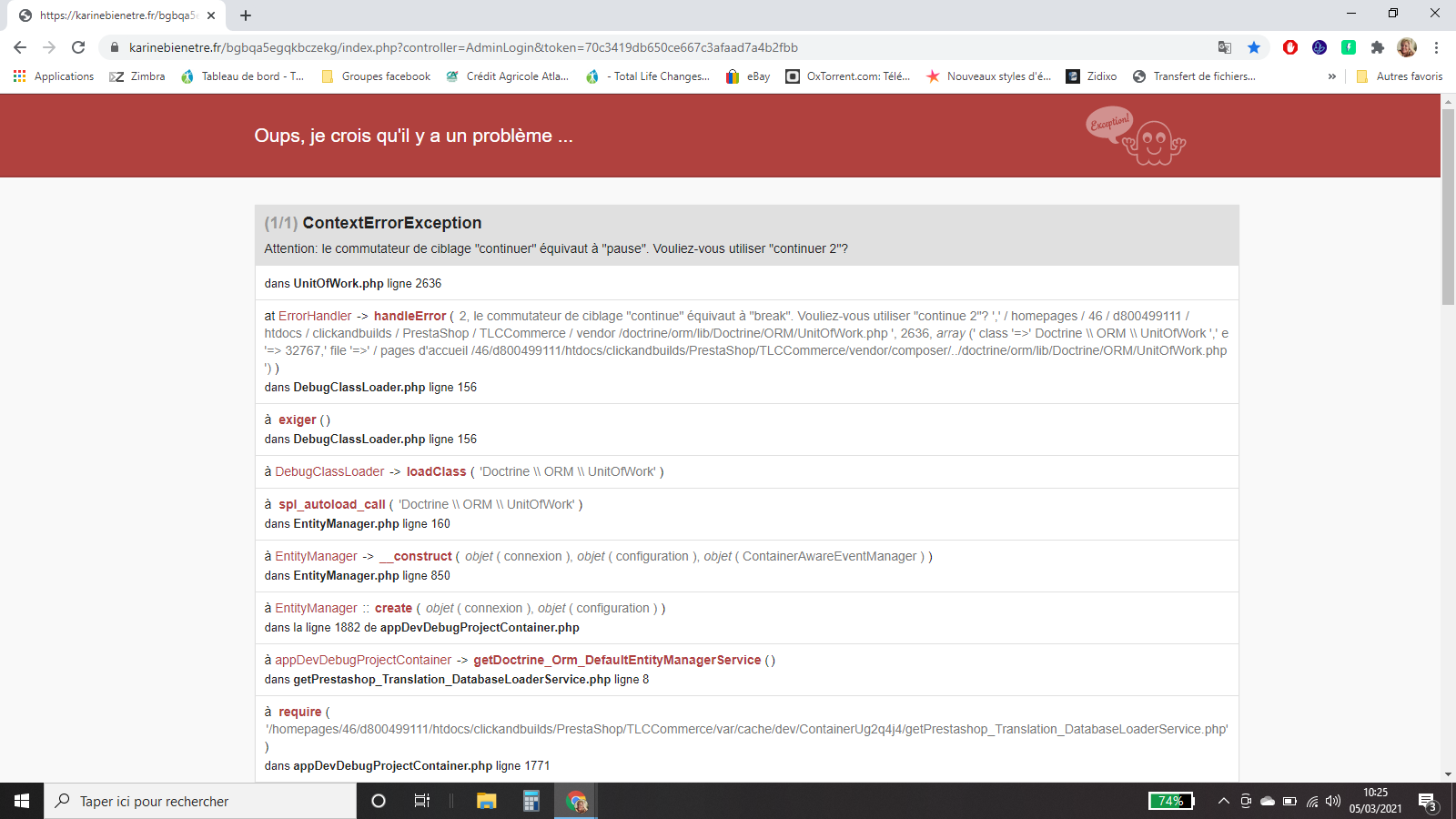Open the OxTorrent.com bookmark

point(848,76)
